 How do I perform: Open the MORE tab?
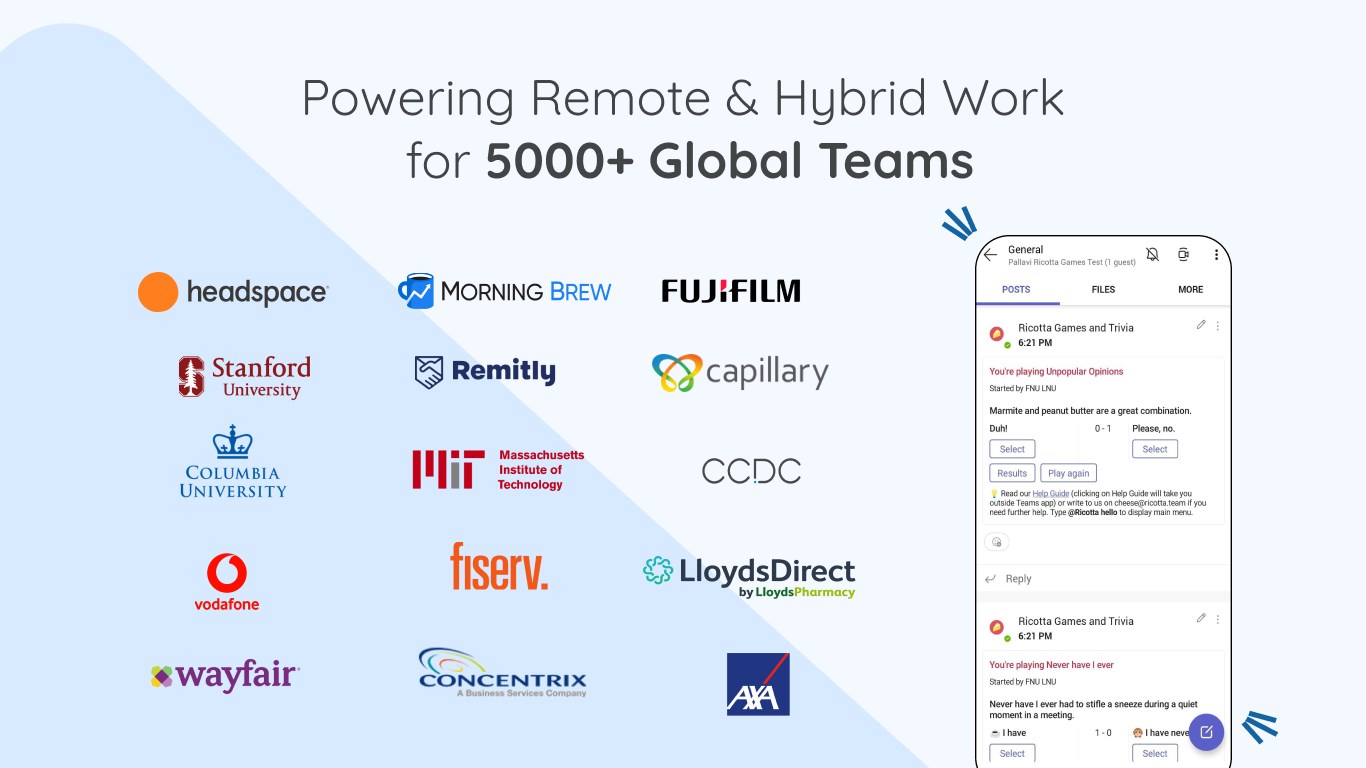(x=1190, y=290)
